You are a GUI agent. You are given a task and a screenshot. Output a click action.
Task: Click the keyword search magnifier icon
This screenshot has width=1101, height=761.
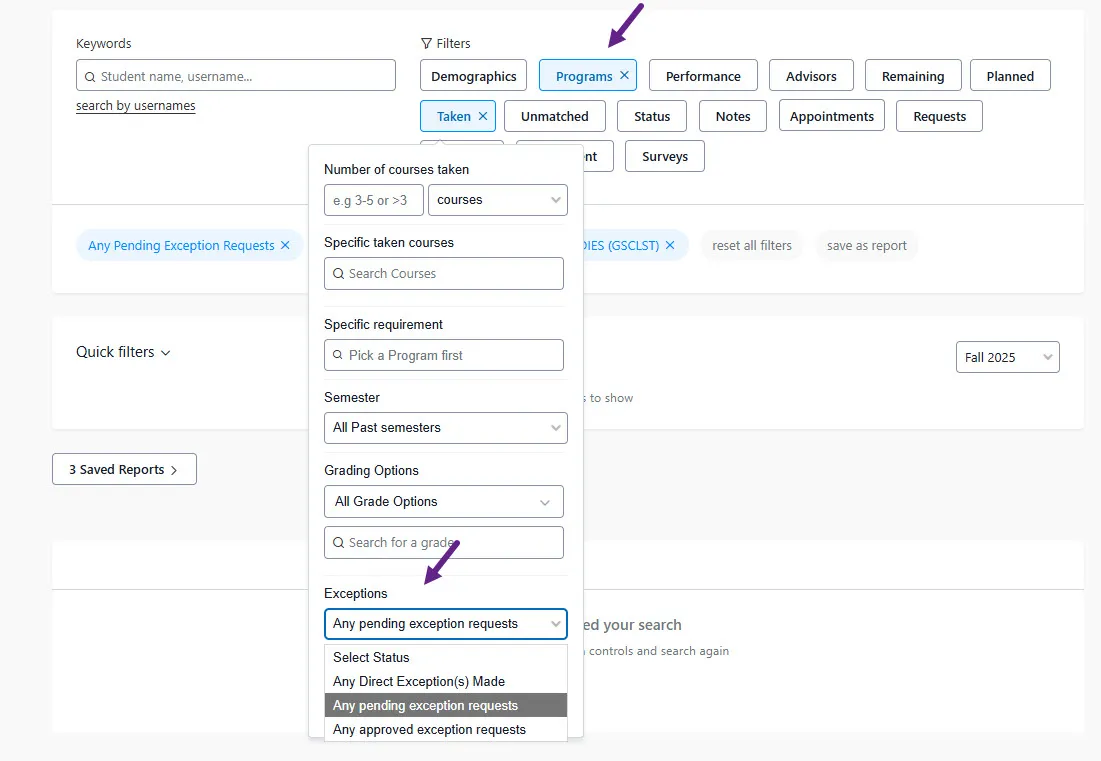(90, 77)
